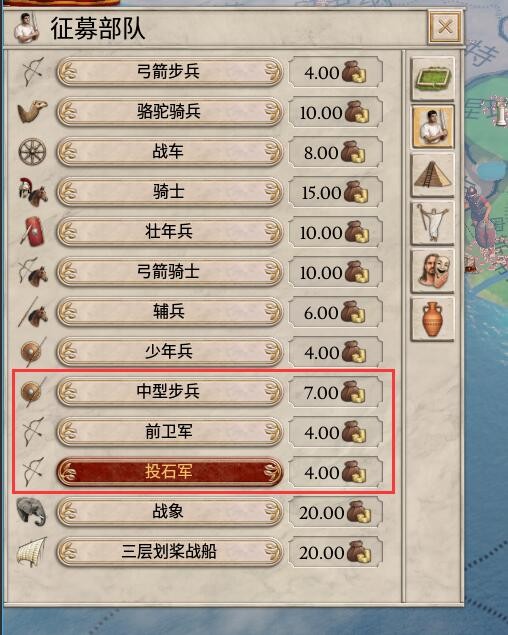Click the chariot wheel unit icon

32,152
